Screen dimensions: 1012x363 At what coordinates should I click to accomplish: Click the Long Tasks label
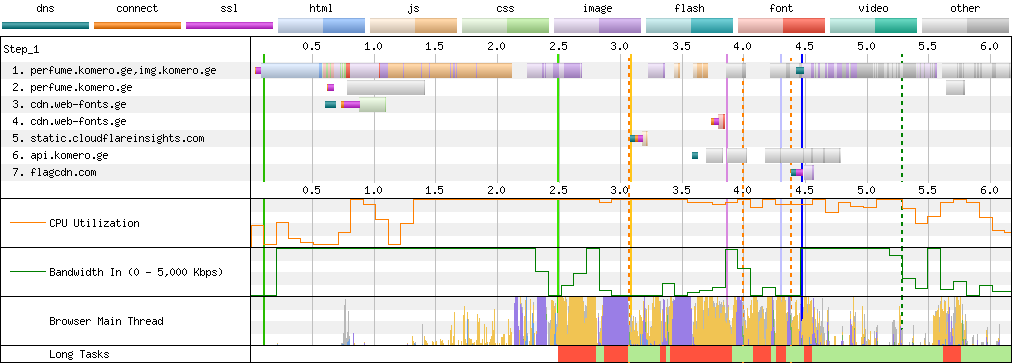[x=79, y=354]
